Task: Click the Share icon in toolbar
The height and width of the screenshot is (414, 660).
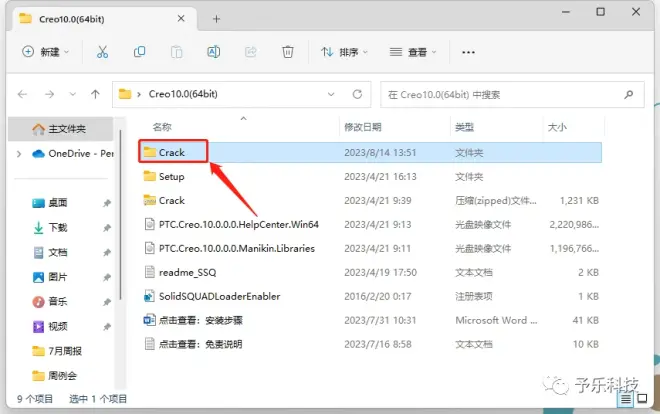Action: (x=250, y=52)
